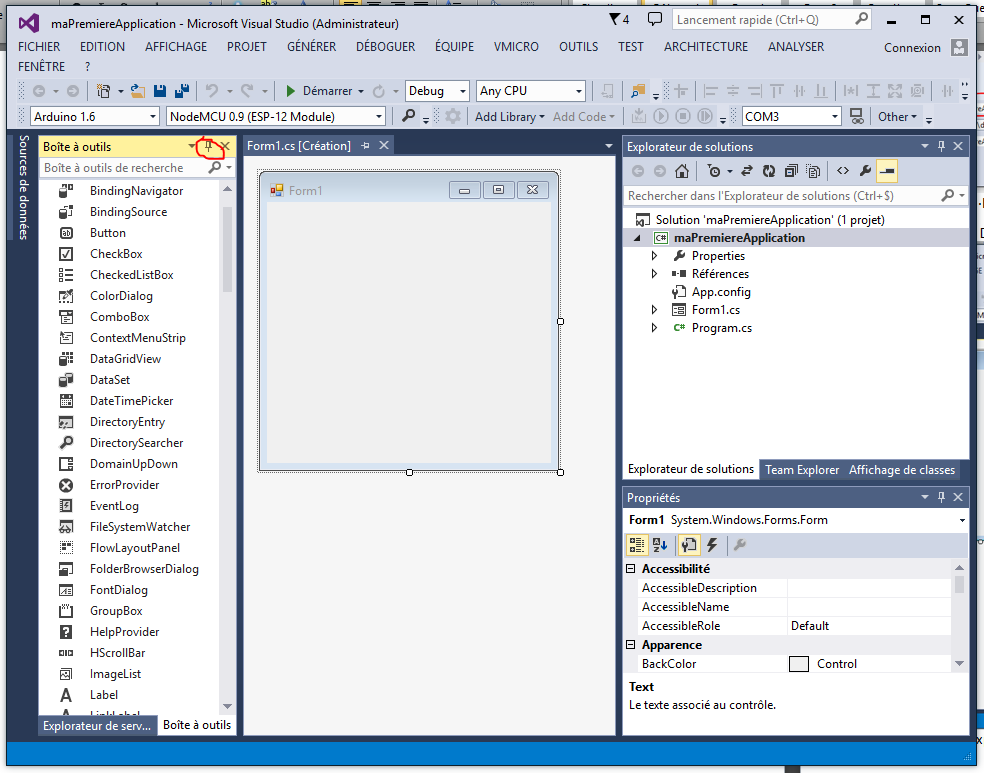Select the ComboBox control in toolbox
This screenshot has width=984, height=773.
click(119, 317)
